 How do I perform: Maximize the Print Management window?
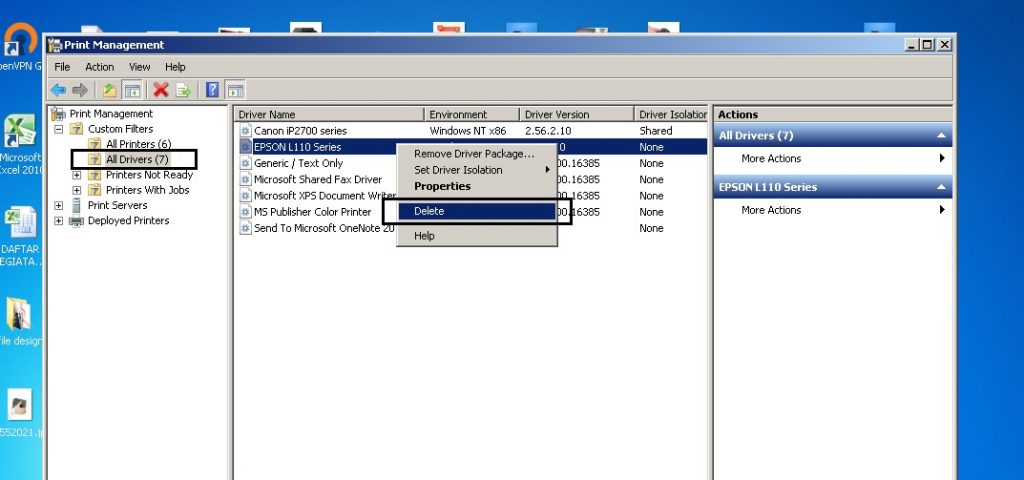pos(927,45)
